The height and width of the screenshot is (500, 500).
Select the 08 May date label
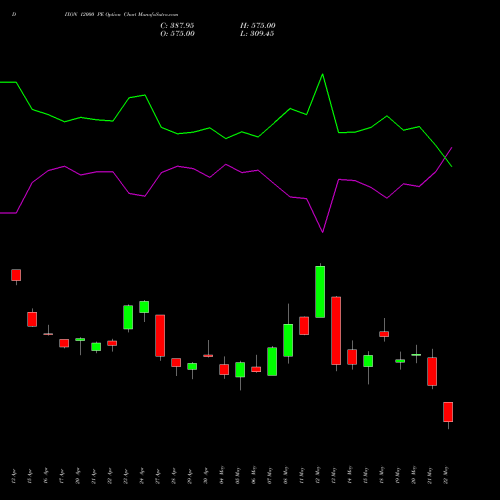(286, 475)
